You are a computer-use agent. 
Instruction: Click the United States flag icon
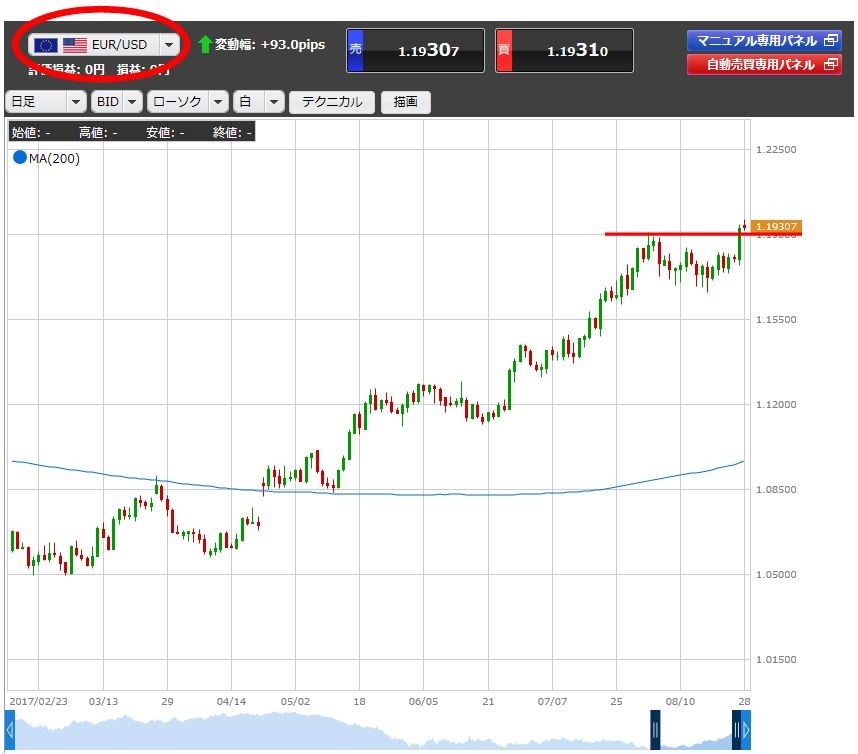(x=74, y=45)
